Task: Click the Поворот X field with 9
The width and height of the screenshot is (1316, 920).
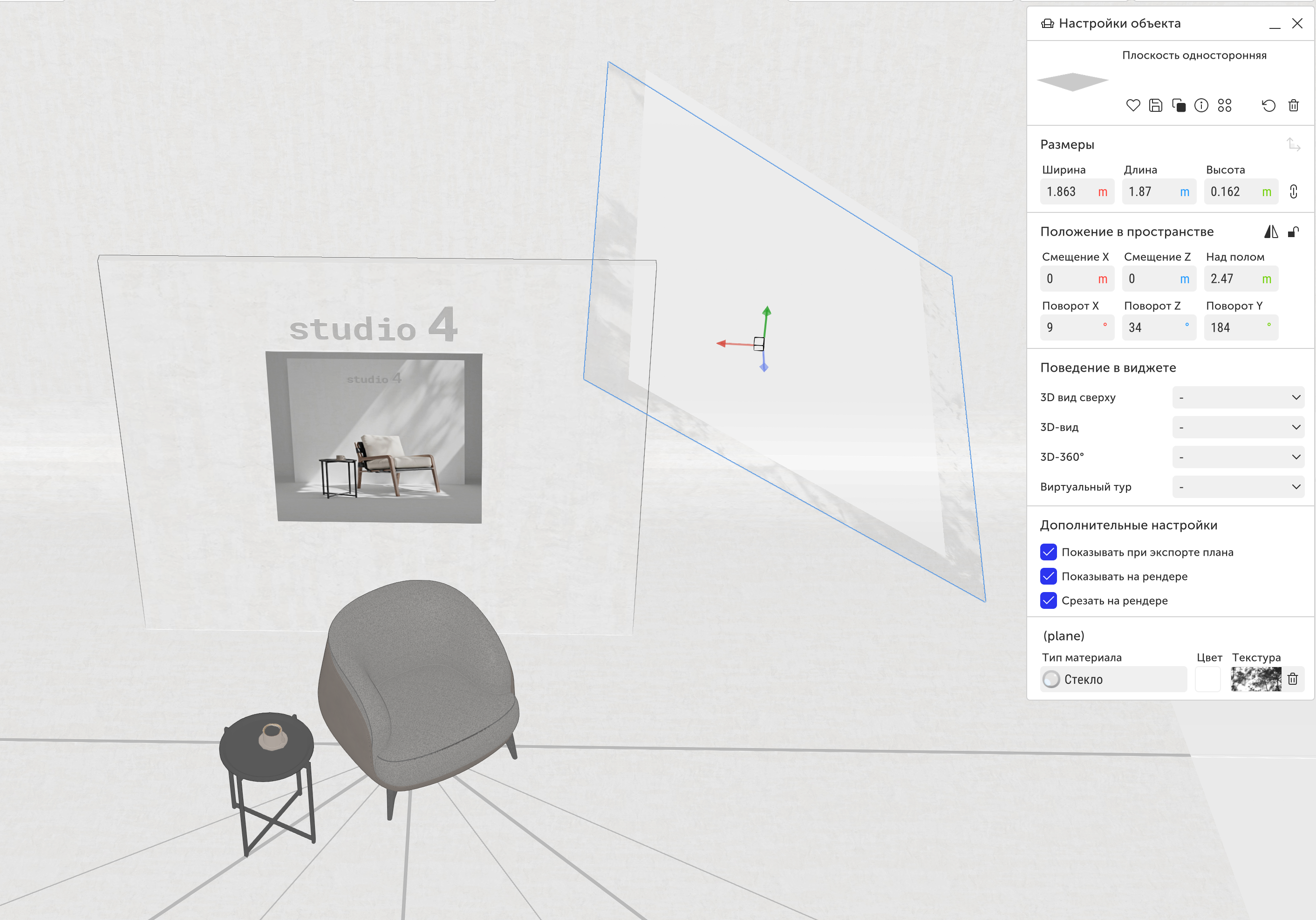Action: click(x=1077, y=327)
